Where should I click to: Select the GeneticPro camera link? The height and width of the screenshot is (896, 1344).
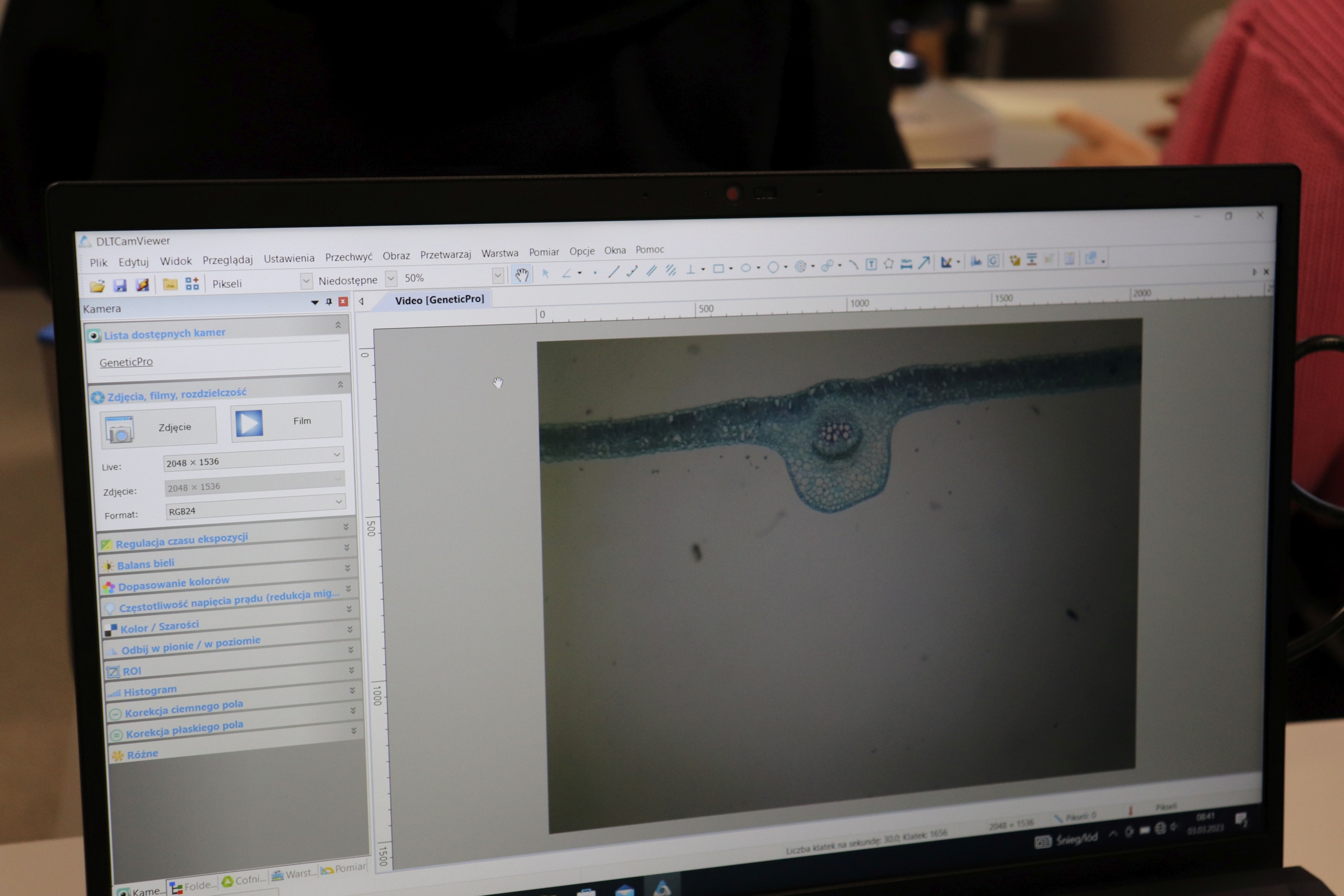click(127, 362)
